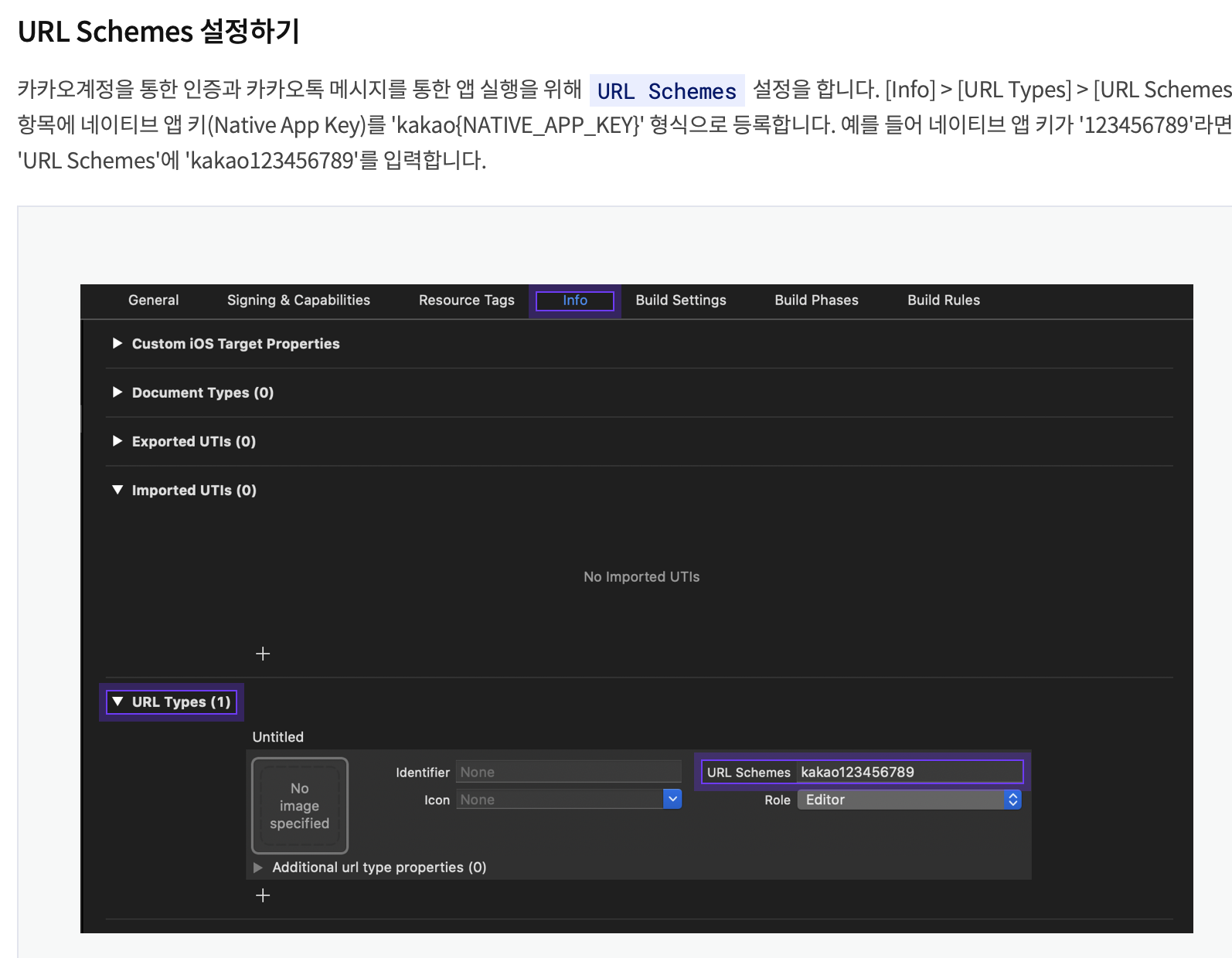Expand Custom iOS Target Properties section
This screenshot has width=1232, height=958.
117,343
